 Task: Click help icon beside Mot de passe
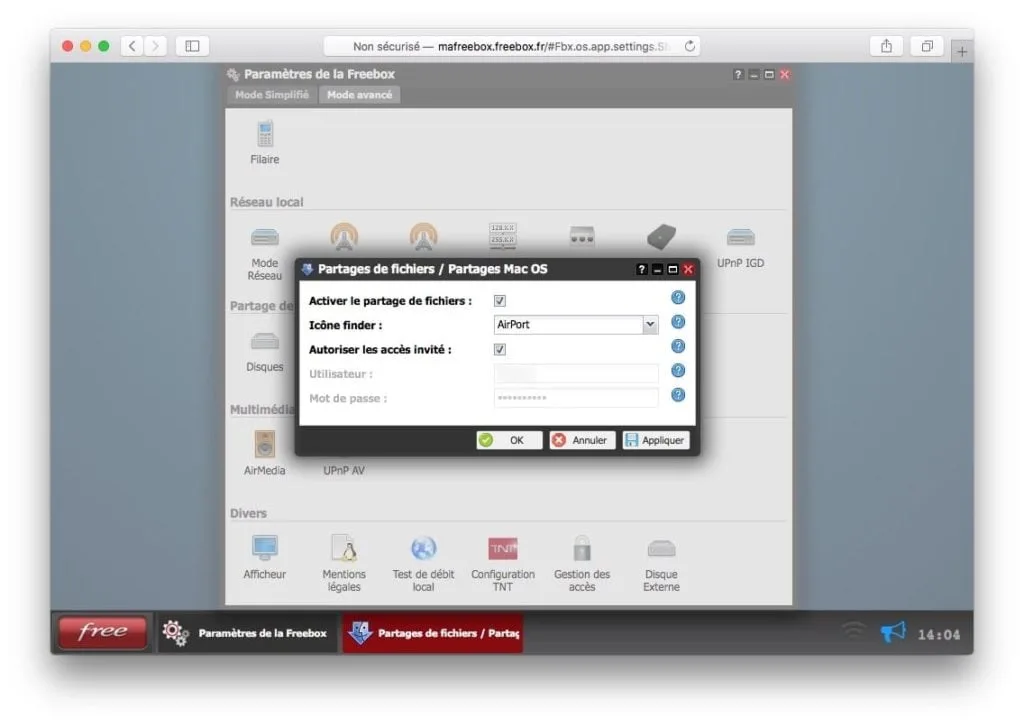click(678, 395)
